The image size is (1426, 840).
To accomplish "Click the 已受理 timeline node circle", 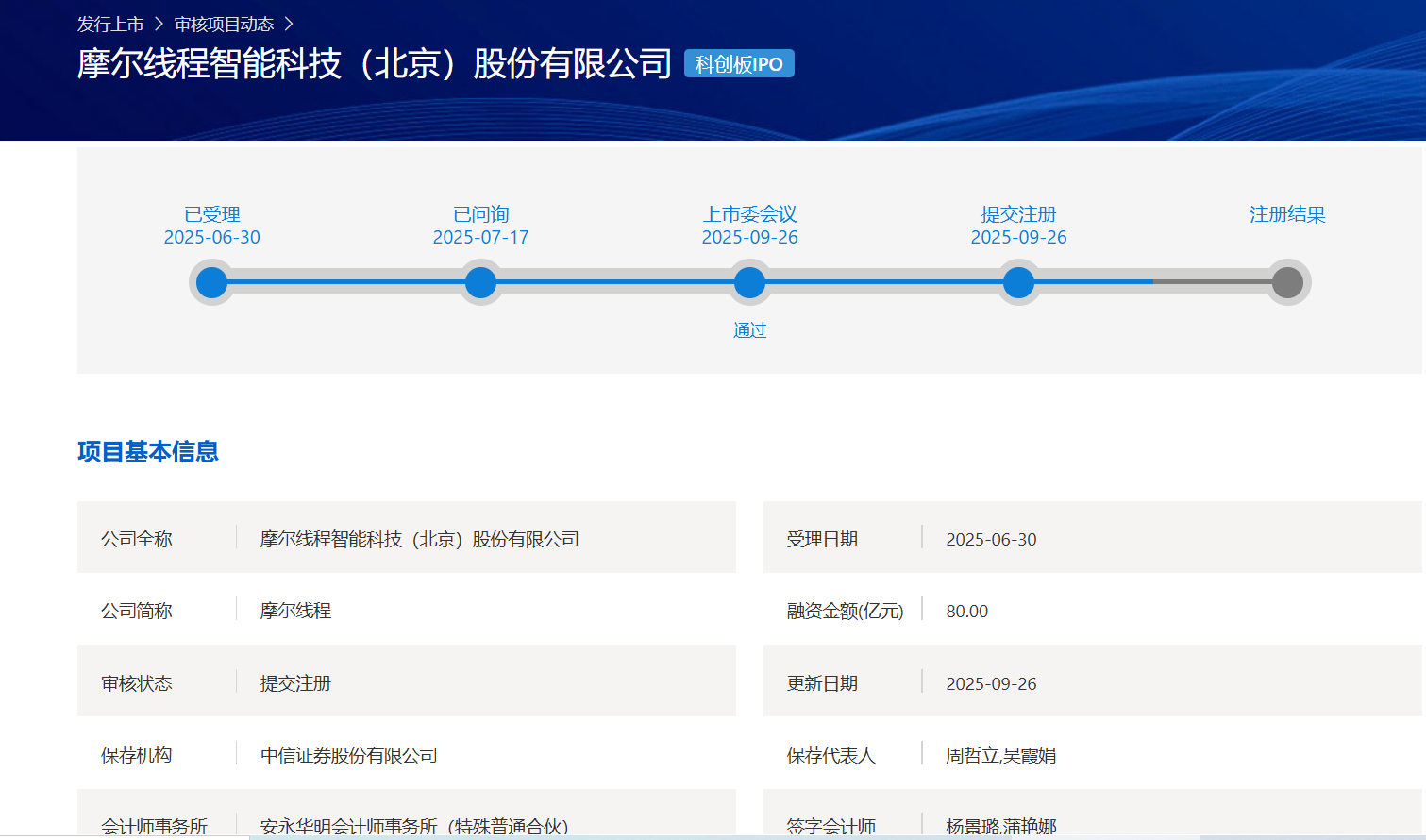I will point(212,282).
